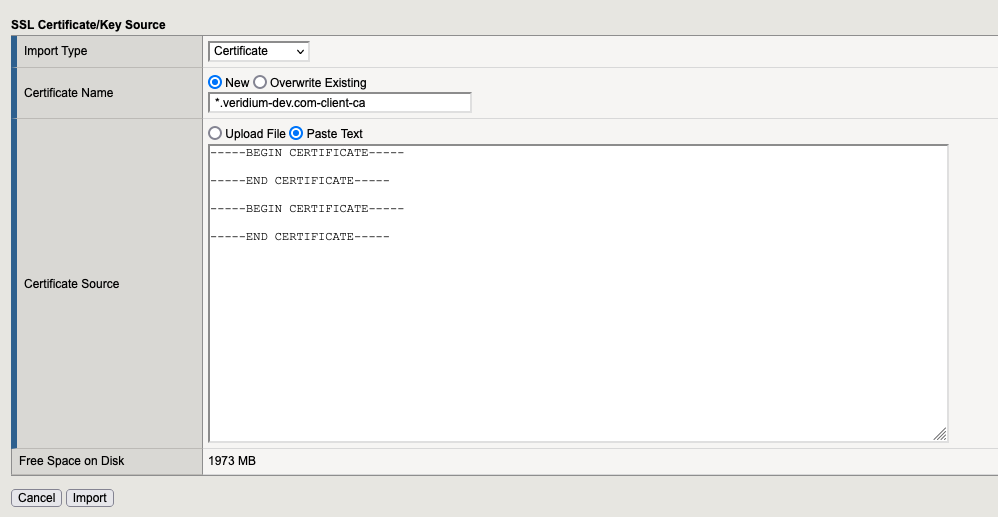998x517 pixels.
Task: Click the empty area of the certificate text box
Action: point(576,340)
